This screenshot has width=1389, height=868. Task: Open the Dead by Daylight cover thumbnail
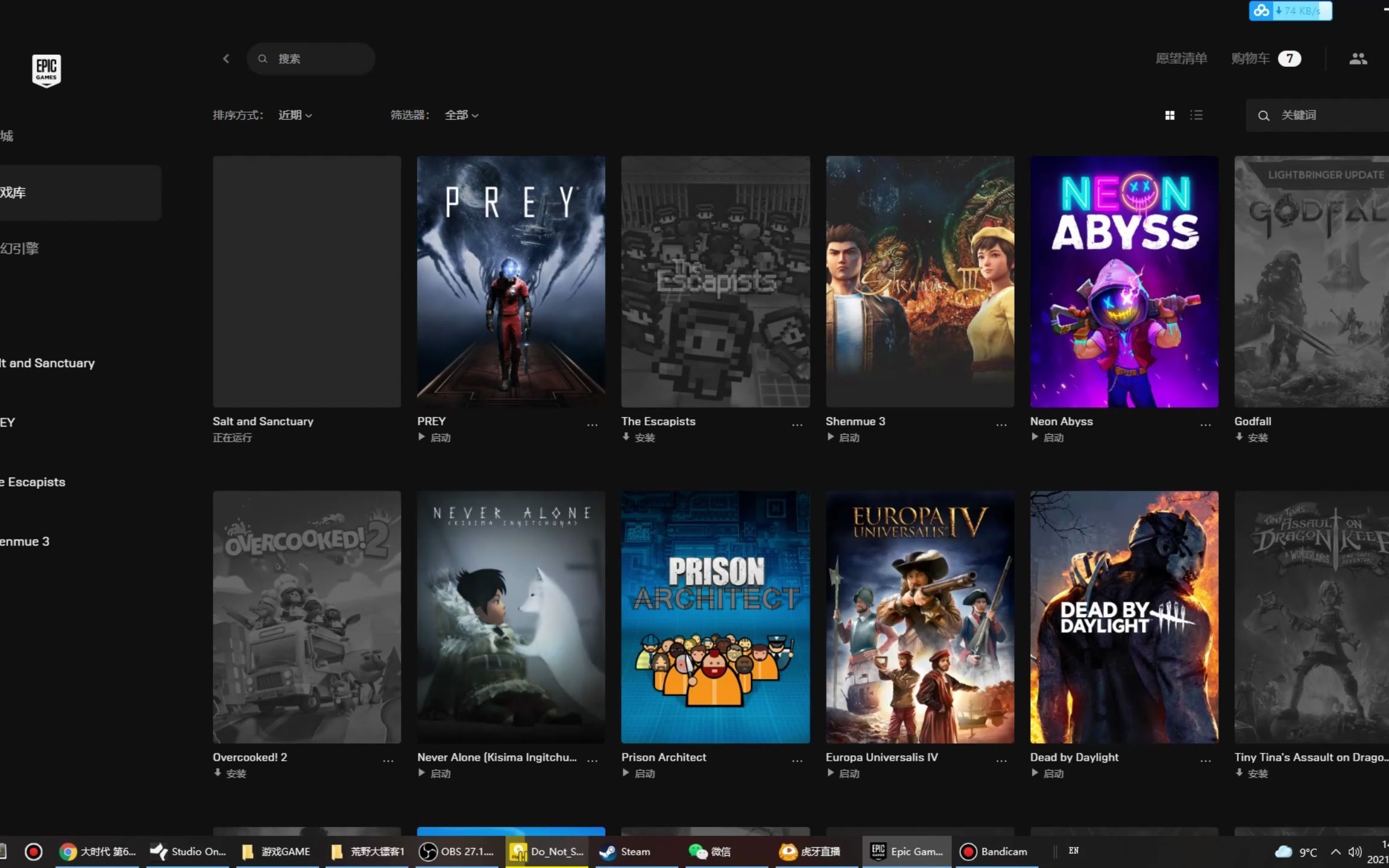coord(1124,617)
